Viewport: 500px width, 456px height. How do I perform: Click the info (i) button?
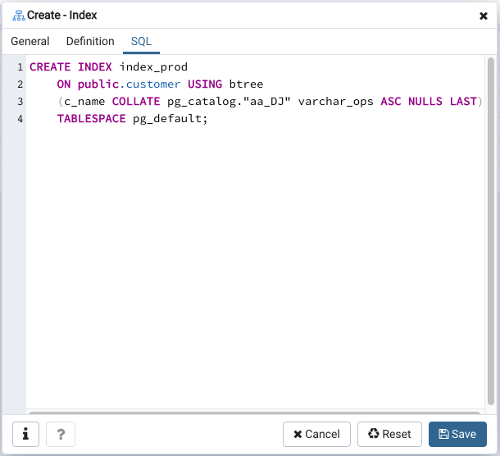26,434
